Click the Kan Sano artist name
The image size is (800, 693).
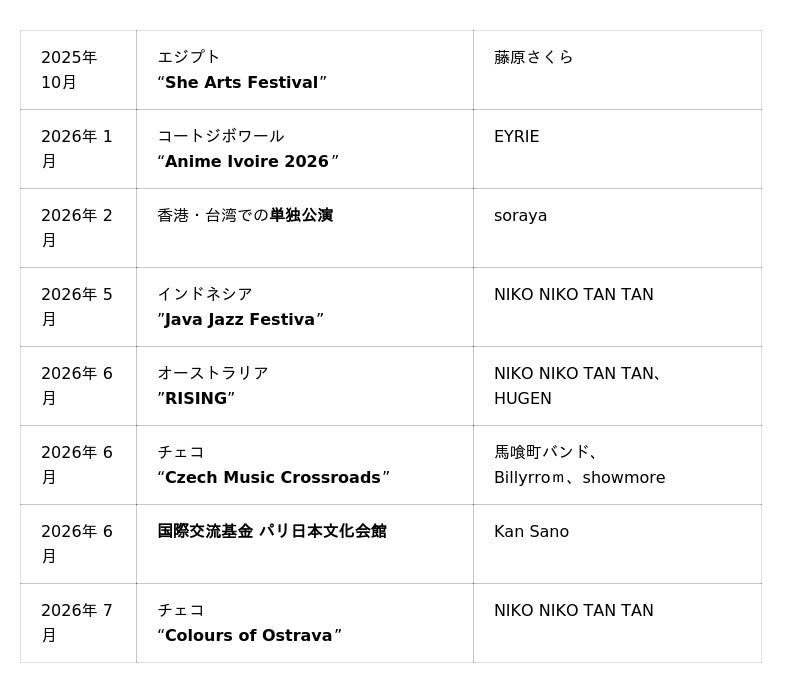point(531,531)
